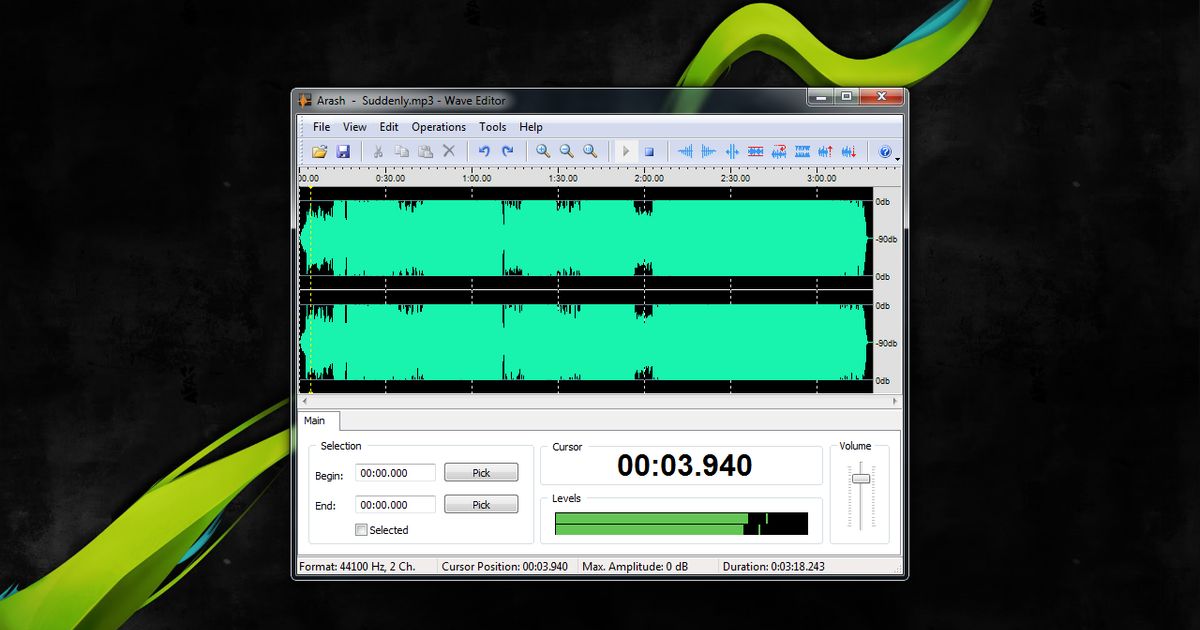Click the Volume slider handle
1200x630 pixels.
coord(861,479)
